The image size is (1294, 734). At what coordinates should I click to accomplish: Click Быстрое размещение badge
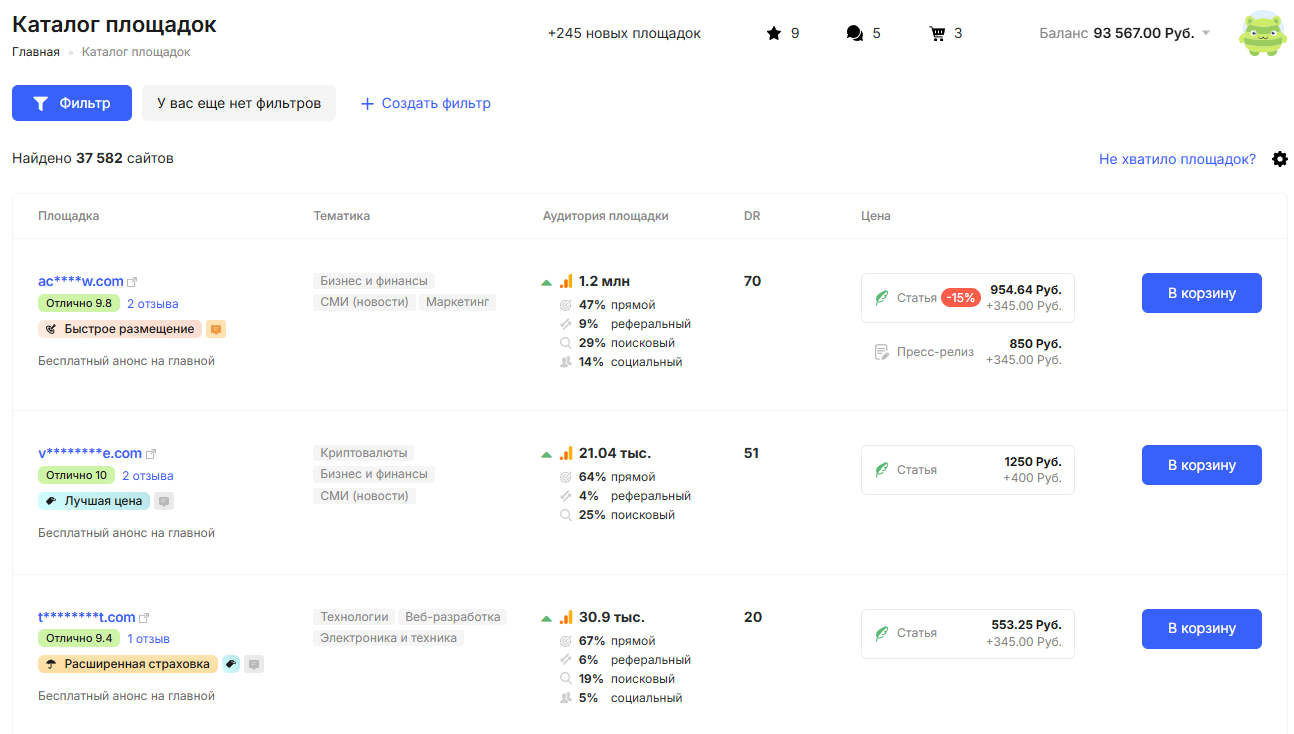120,329
